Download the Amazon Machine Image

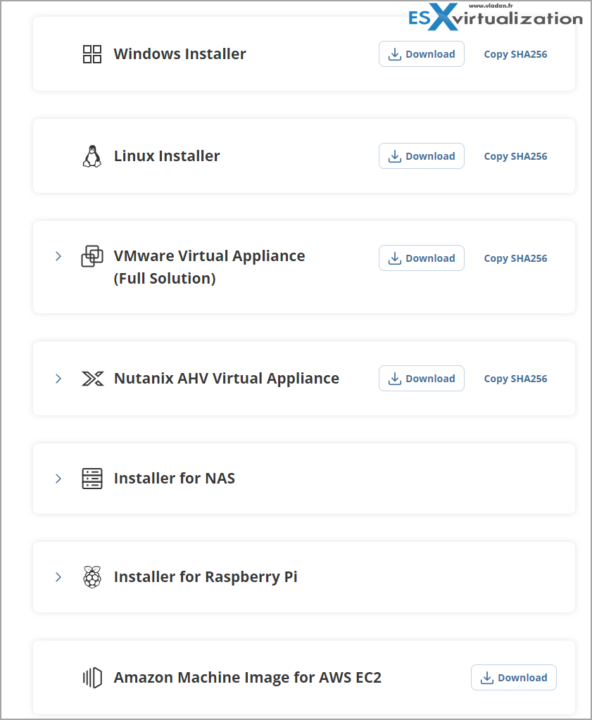pyautogui.click(x=514, y=677)
